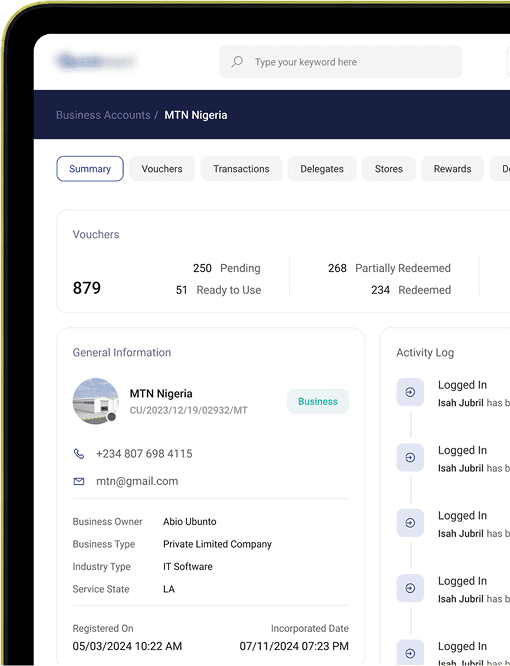Click the IT Software industry value
This screenshot has width=510, height=666.
click(188, 567)
